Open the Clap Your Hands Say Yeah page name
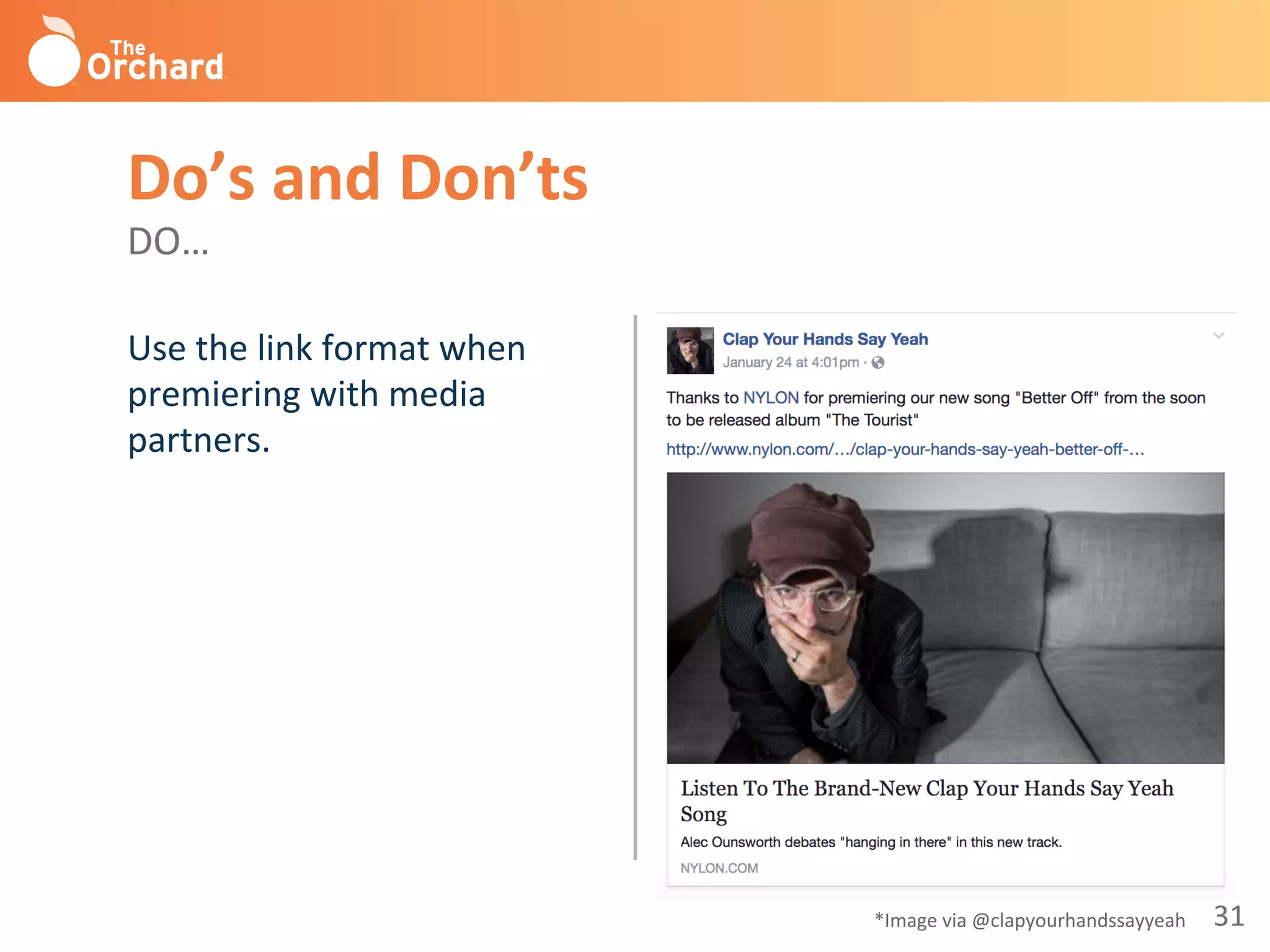Viewport: 1270px width, 952px height. (825, 339)
